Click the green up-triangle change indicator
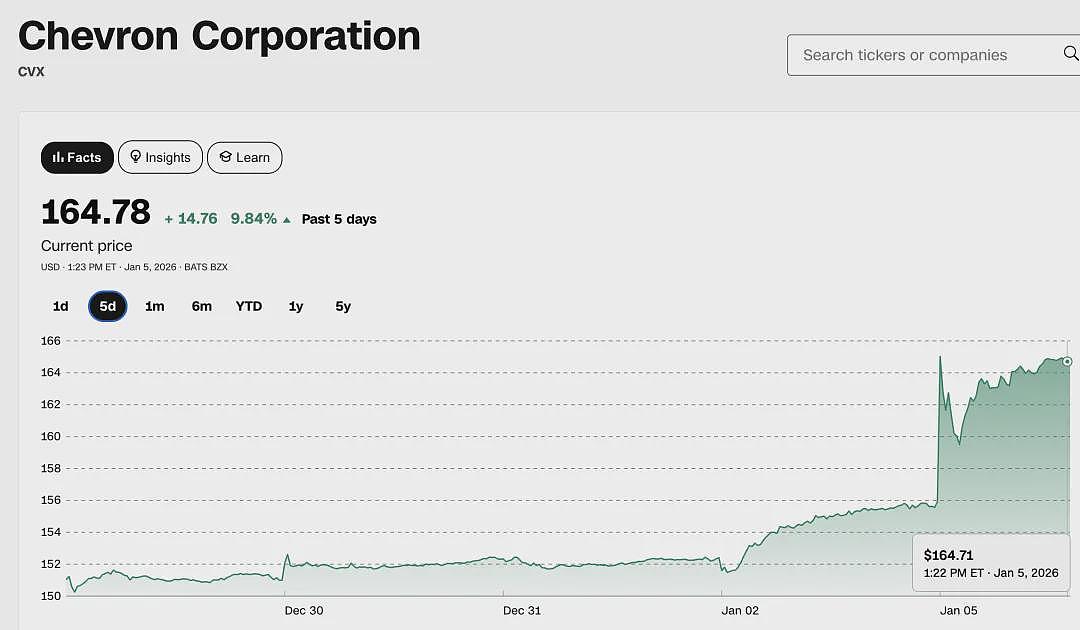 coord(287,220)
